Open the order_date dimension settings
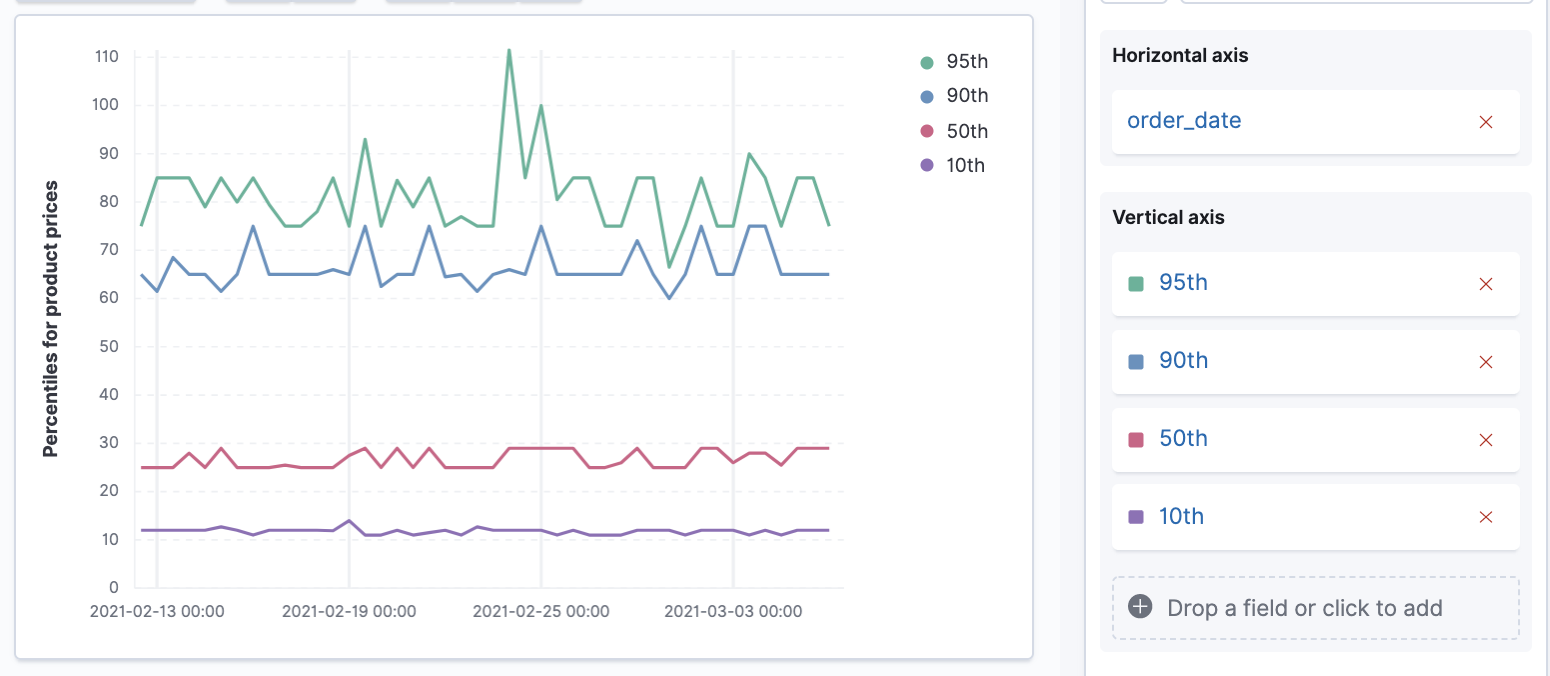1550x676 pixels. (1183, 121)
